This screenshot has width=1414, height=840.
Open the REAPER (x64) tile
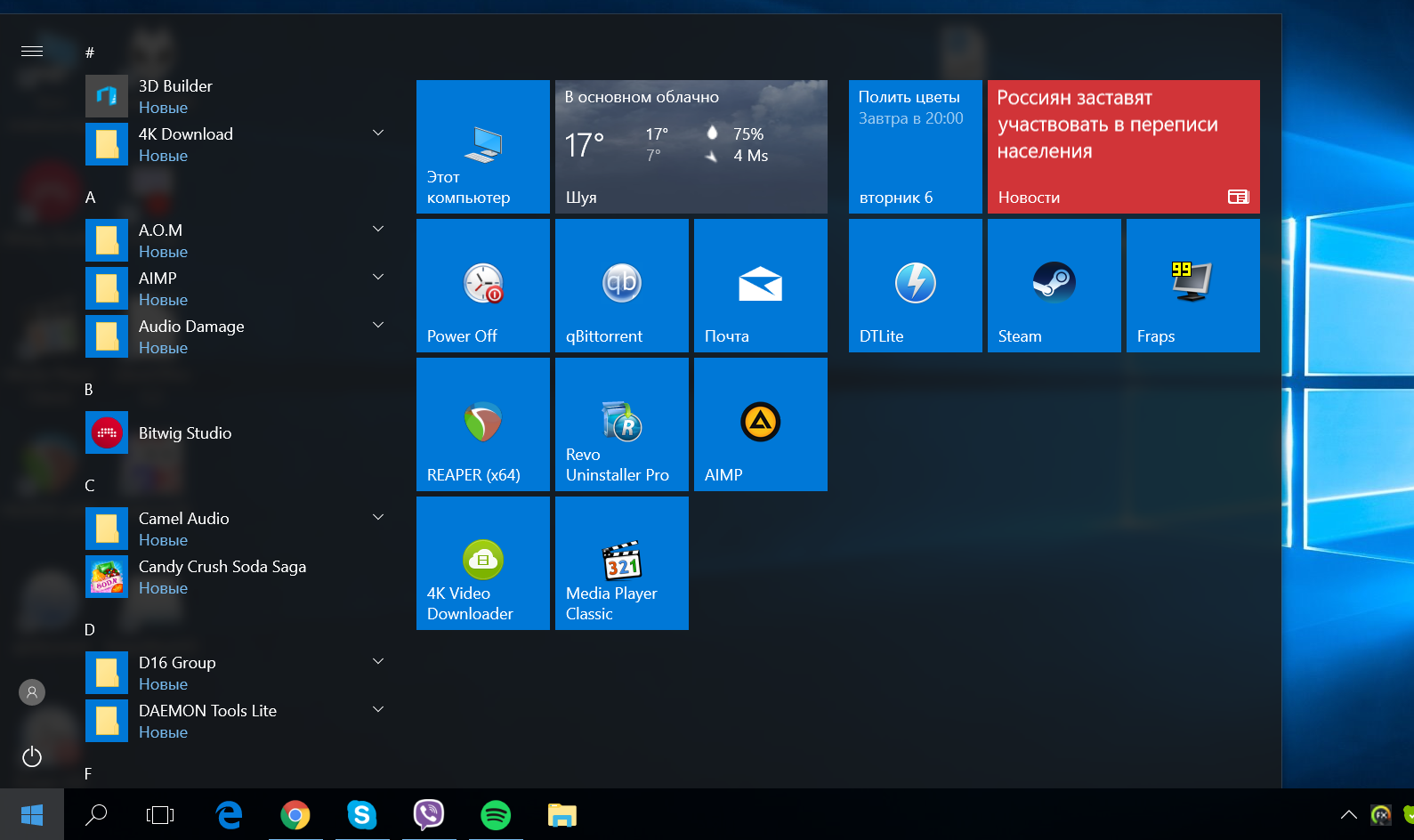(x=482, y=424)
